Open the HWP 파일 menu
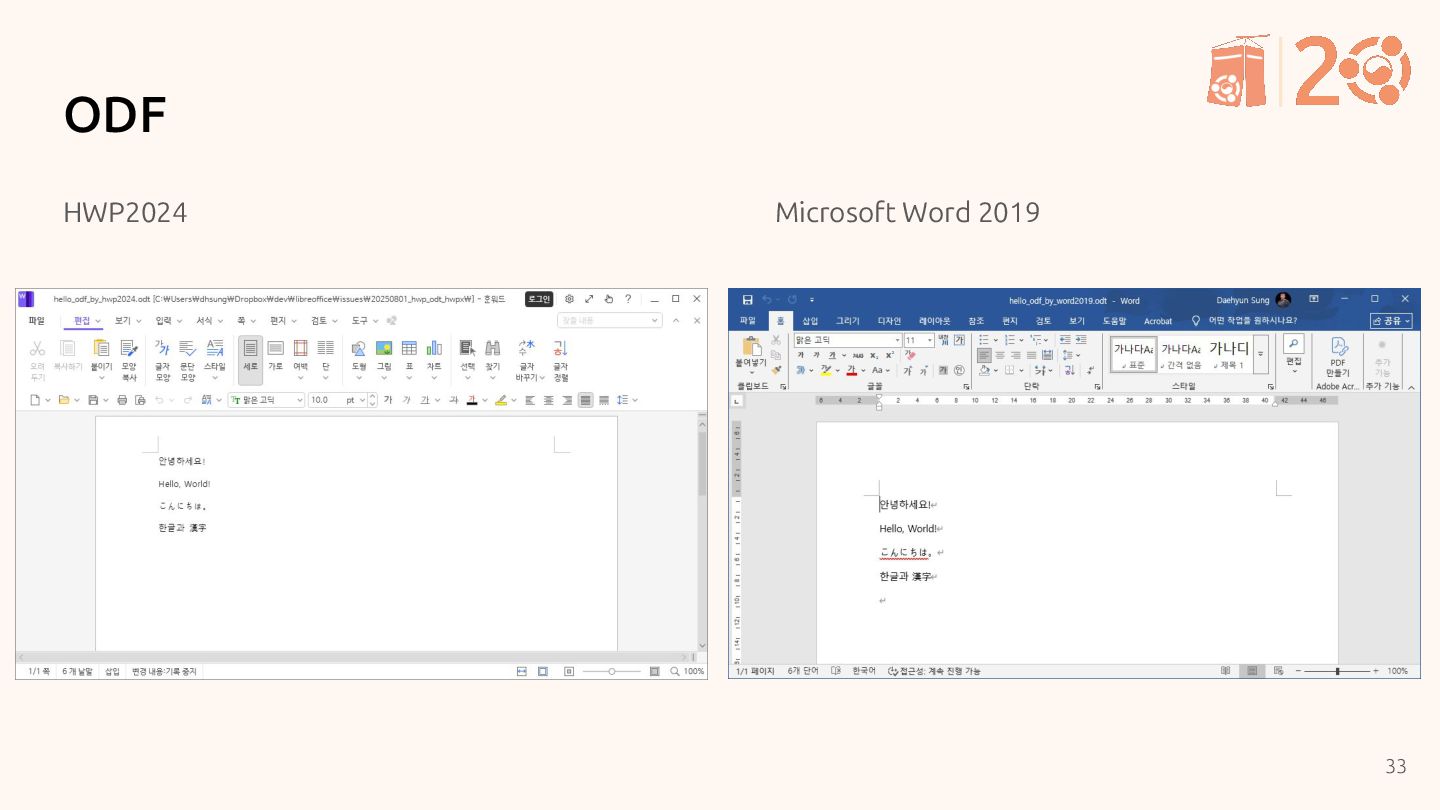 tap(36, 321)
